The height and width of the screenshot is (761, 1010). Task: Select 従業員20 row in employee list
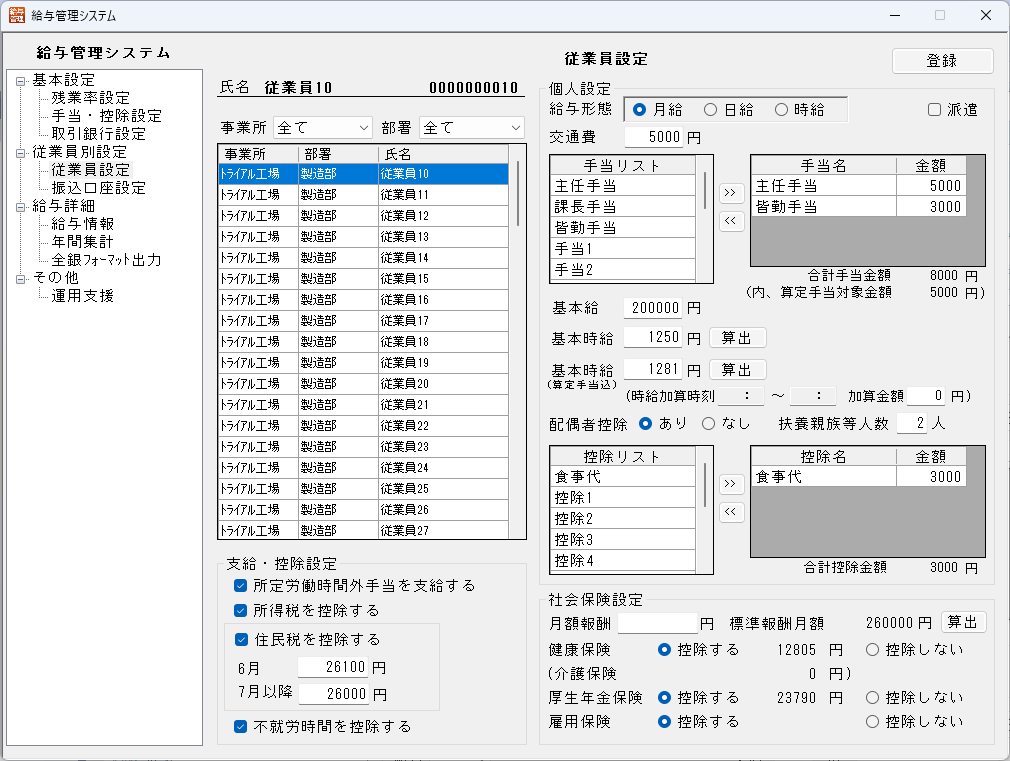[x=363, y=383]
